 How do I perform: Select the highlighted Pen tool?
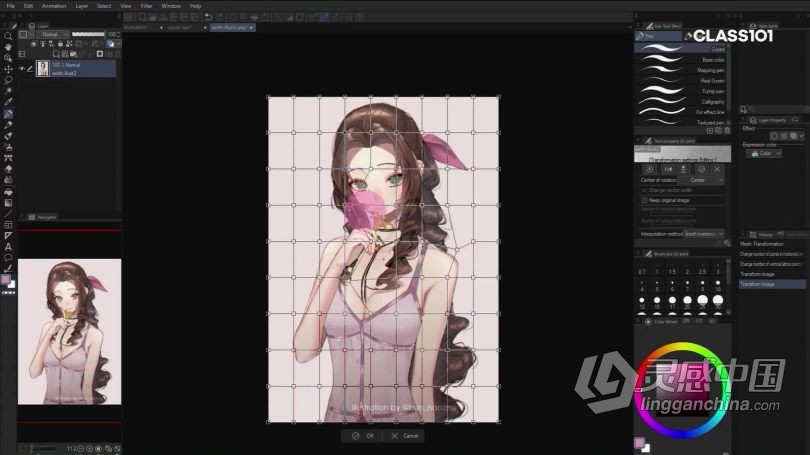click(x=8, y=114)
